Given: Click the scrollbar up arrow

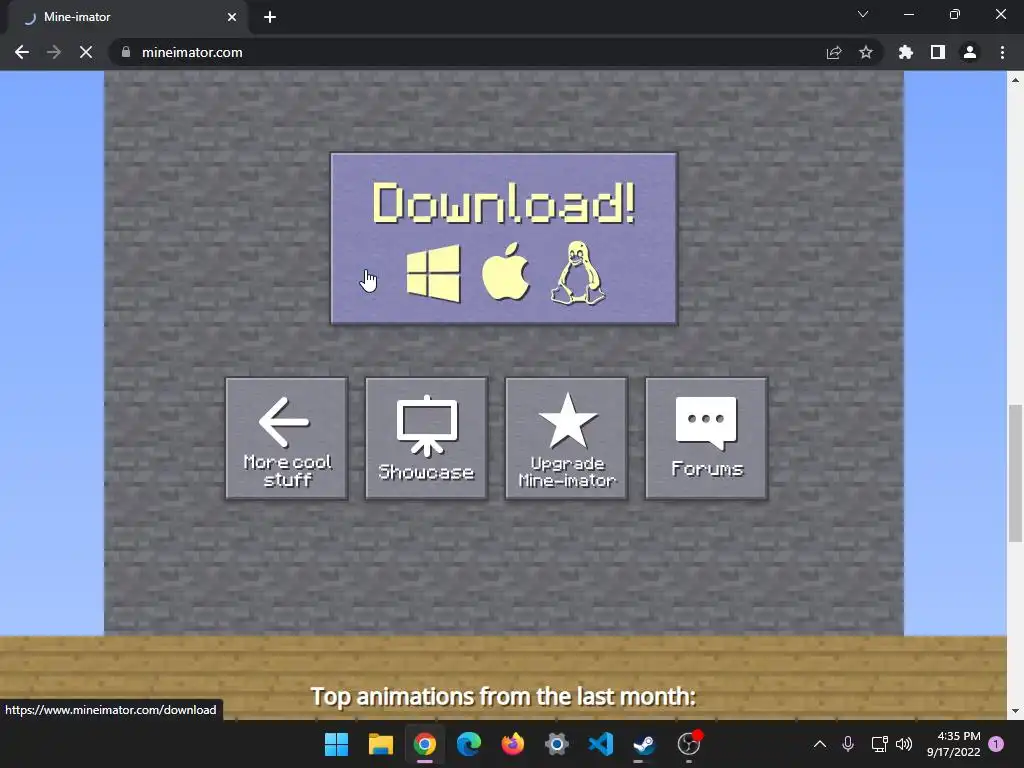Looking at the screenshot, I should coord(1015,80).
